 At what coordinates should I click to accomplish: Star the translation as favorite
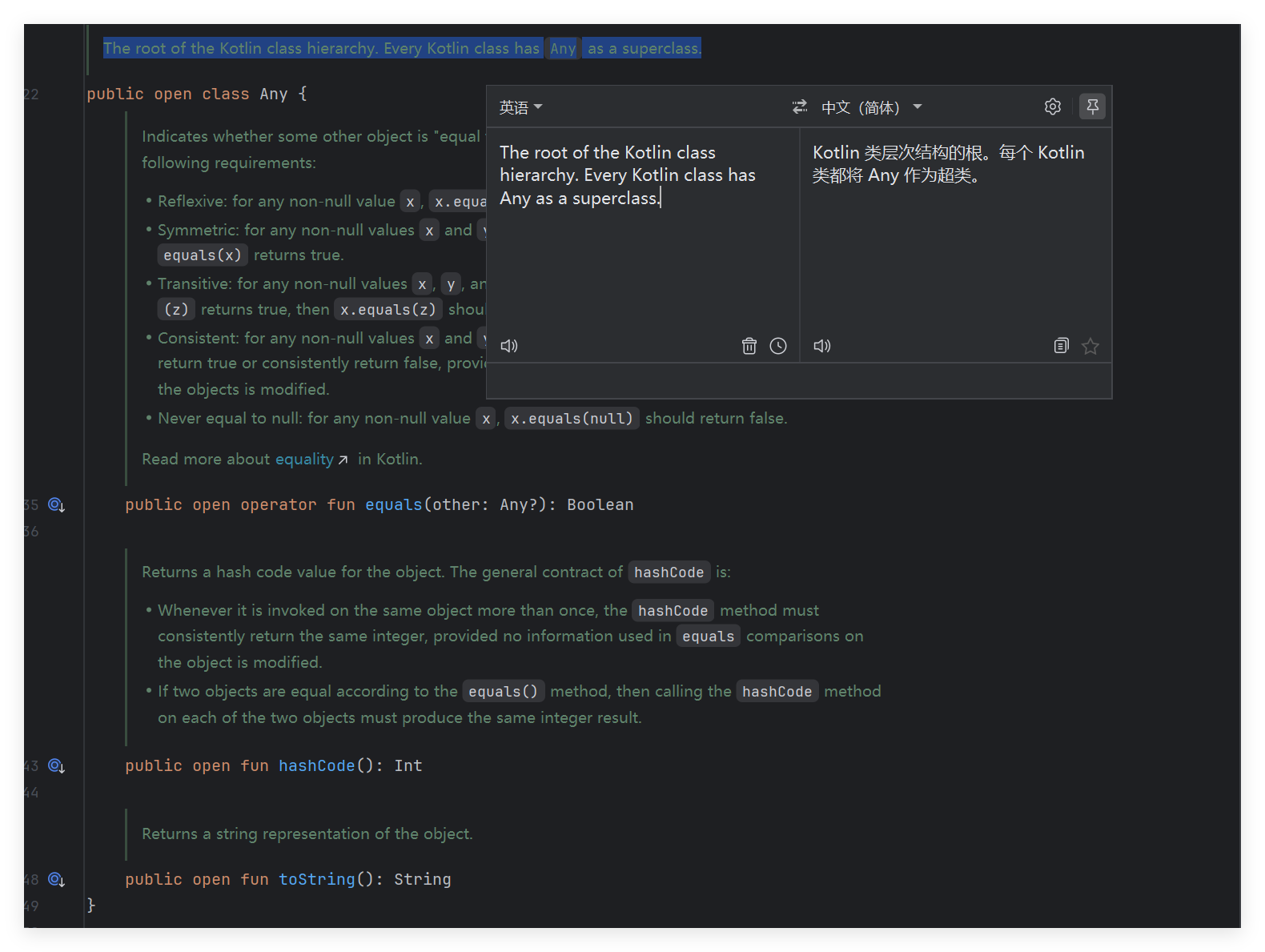1090,346
